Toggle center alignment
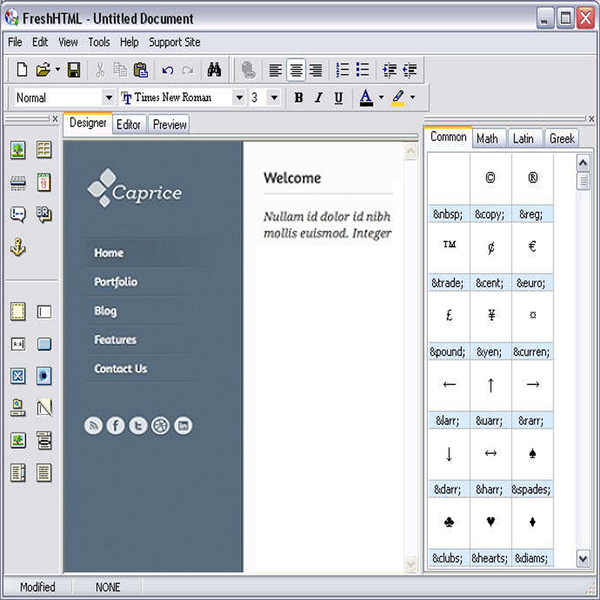Image resolution: width=600 pixels, height=600 pixels. (296, 70)
